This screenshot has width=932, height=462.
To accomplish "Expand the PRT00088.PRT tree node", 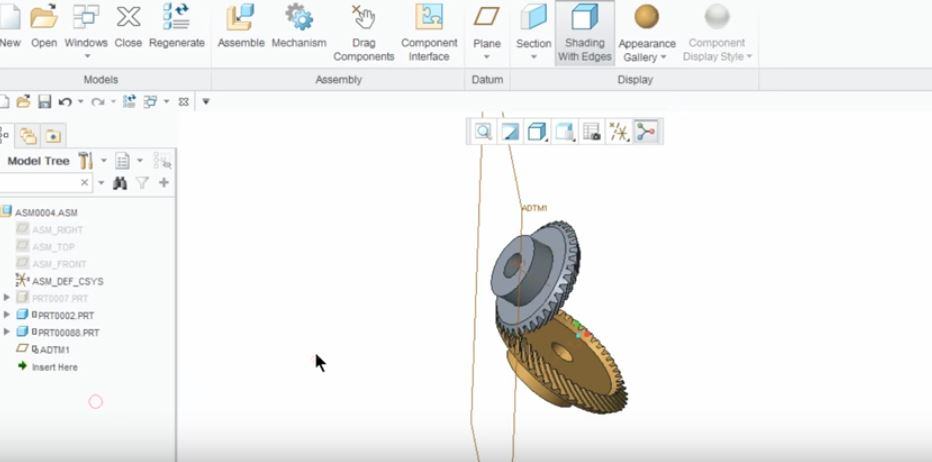I will pyautogui.click(x=7, y=332).
